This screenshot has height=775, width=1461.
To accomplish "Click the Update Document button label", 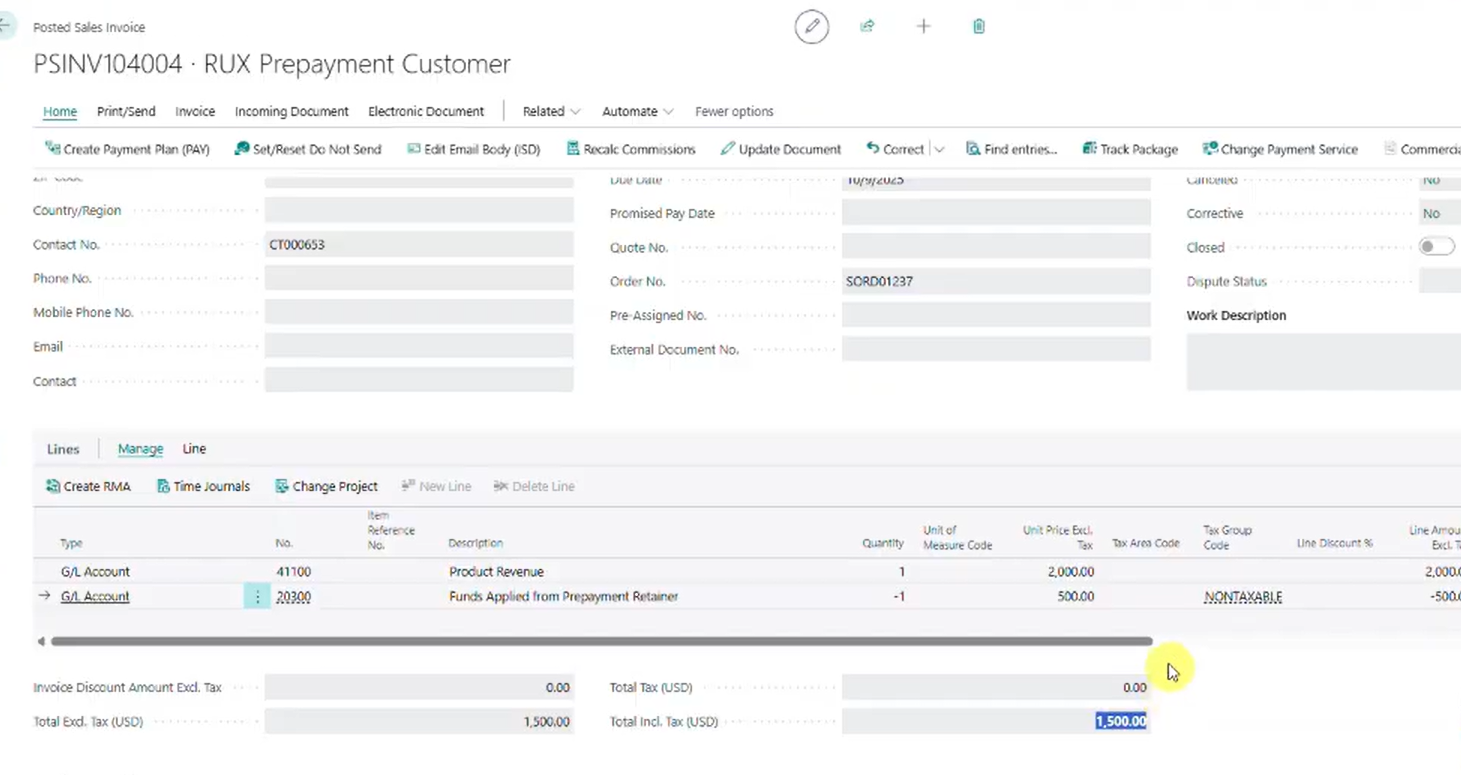I will (x=790, y=149).
